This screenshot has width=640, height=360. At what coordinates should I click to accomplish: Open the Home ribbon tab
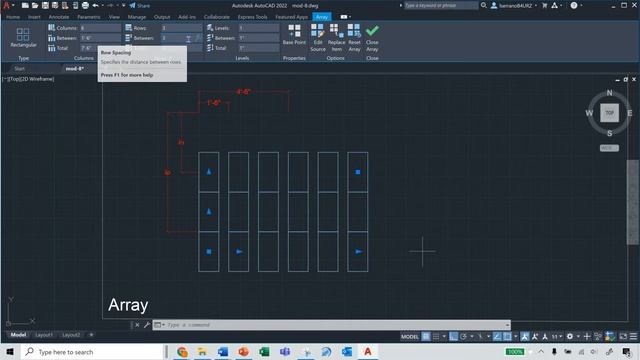point(13,17)
